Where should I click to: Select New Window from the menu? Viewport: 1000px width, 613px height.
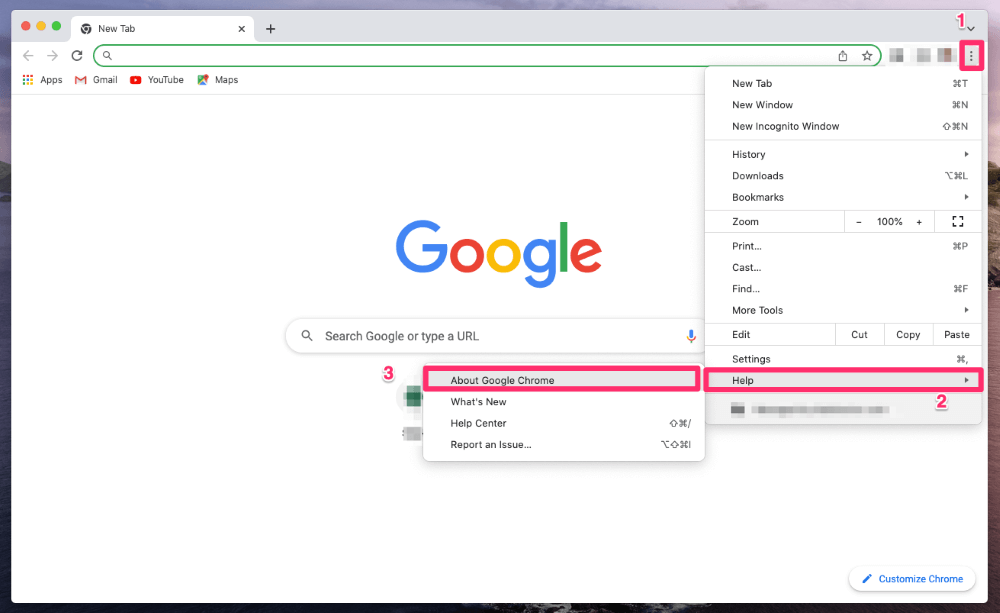843,105
